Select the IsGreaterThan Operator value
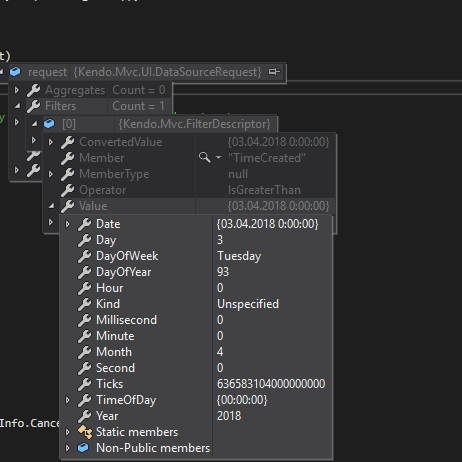This screenshot has height=462, width=462. (x=264, y=190)
